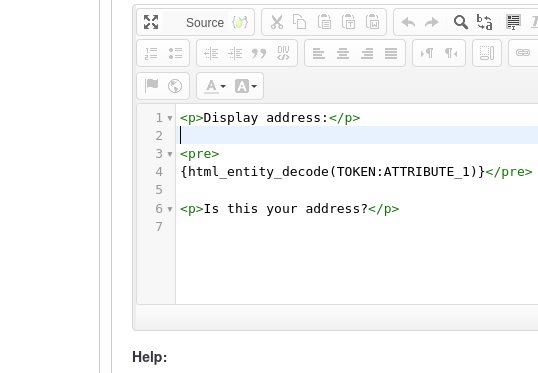Click the Insert Link icon
538x373 pixels.
point(523,53)
